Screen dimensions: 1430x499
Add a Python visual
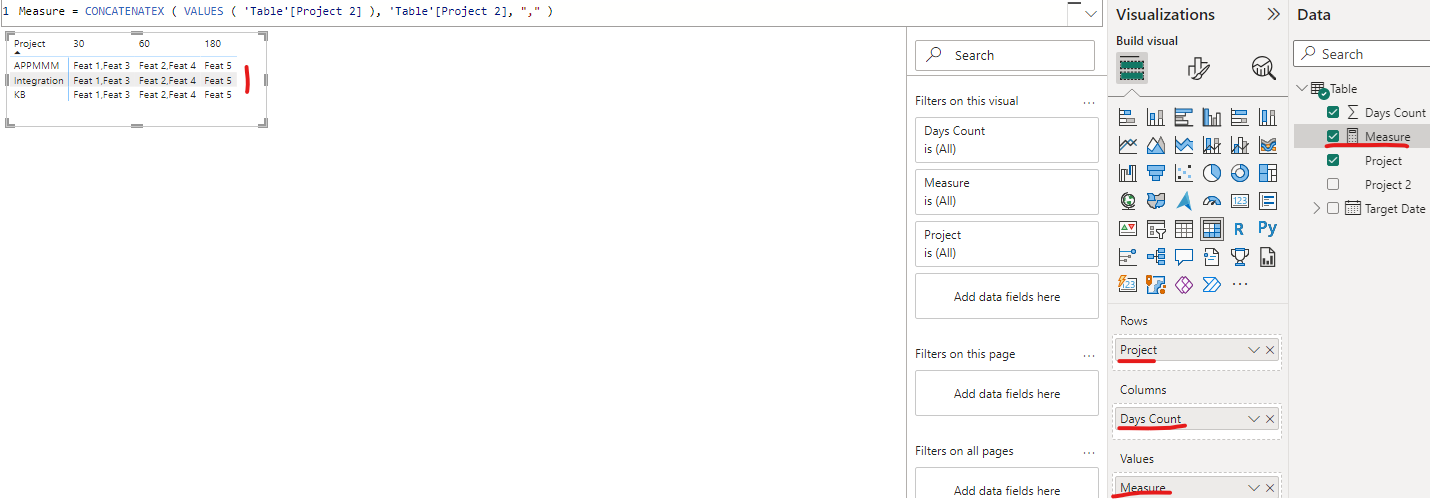[x=1268, y=229]
